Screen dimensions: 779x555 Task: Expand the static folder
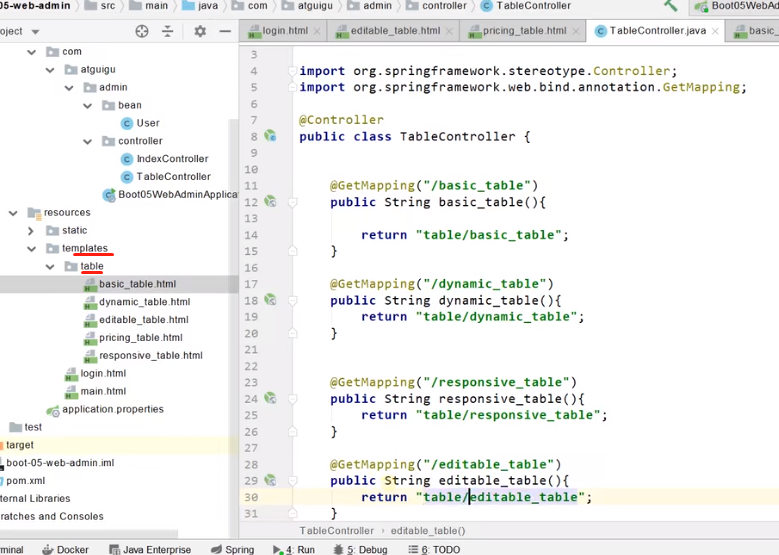click(x=31, y=231)
